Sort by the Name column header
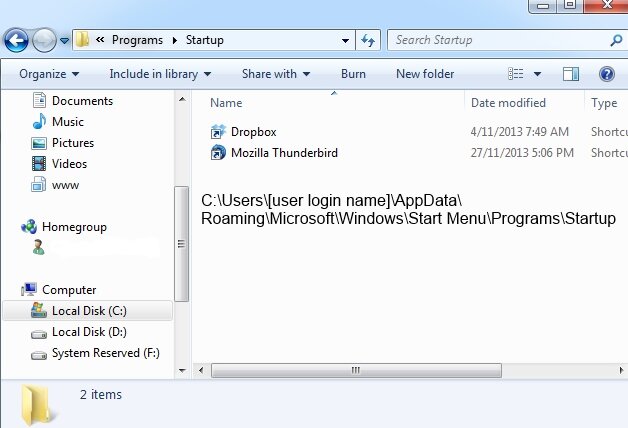 pos(226,103)
